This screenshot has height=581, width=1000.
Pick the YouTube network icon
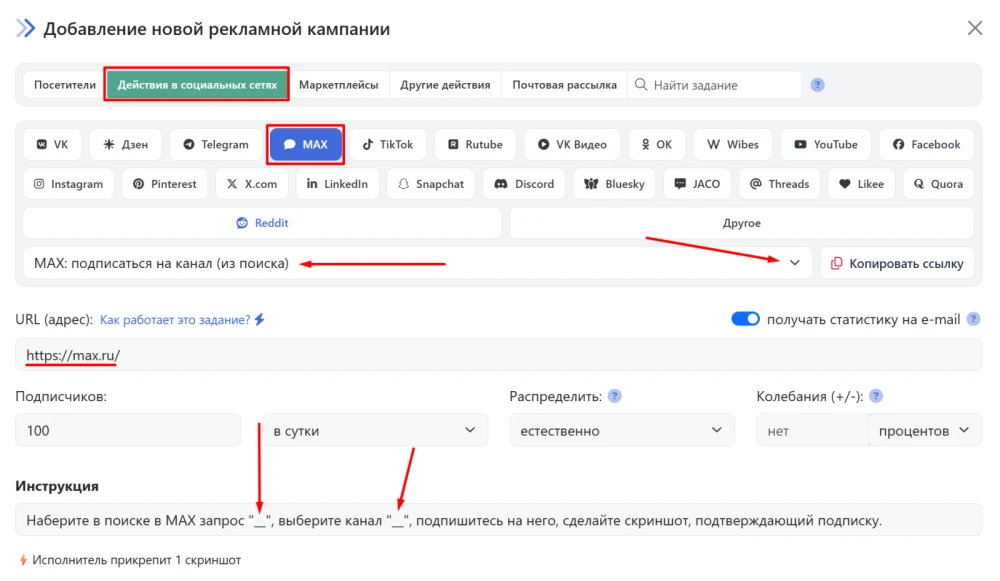click(x=825, y=144)
